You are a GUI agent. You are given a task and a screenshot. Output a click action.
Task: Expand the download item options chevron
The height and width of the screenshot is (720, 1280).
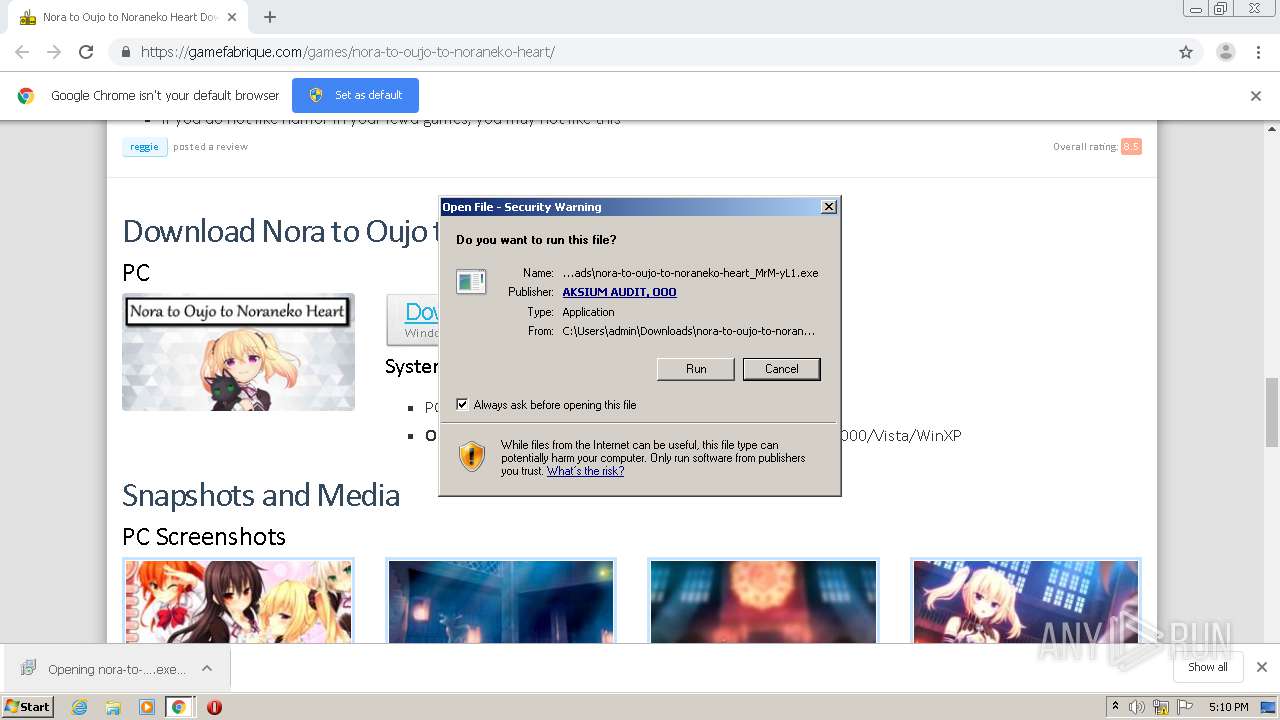click(207, 669)
